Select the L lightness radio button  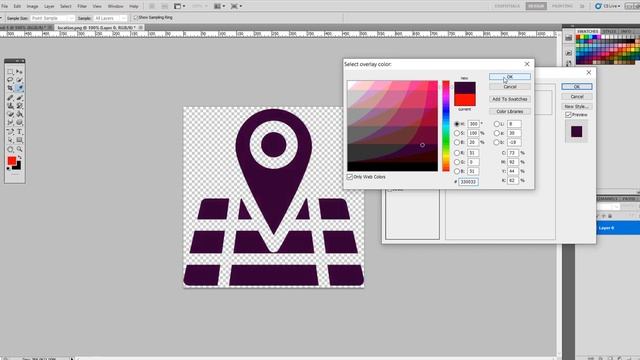[x=497, y=124]
